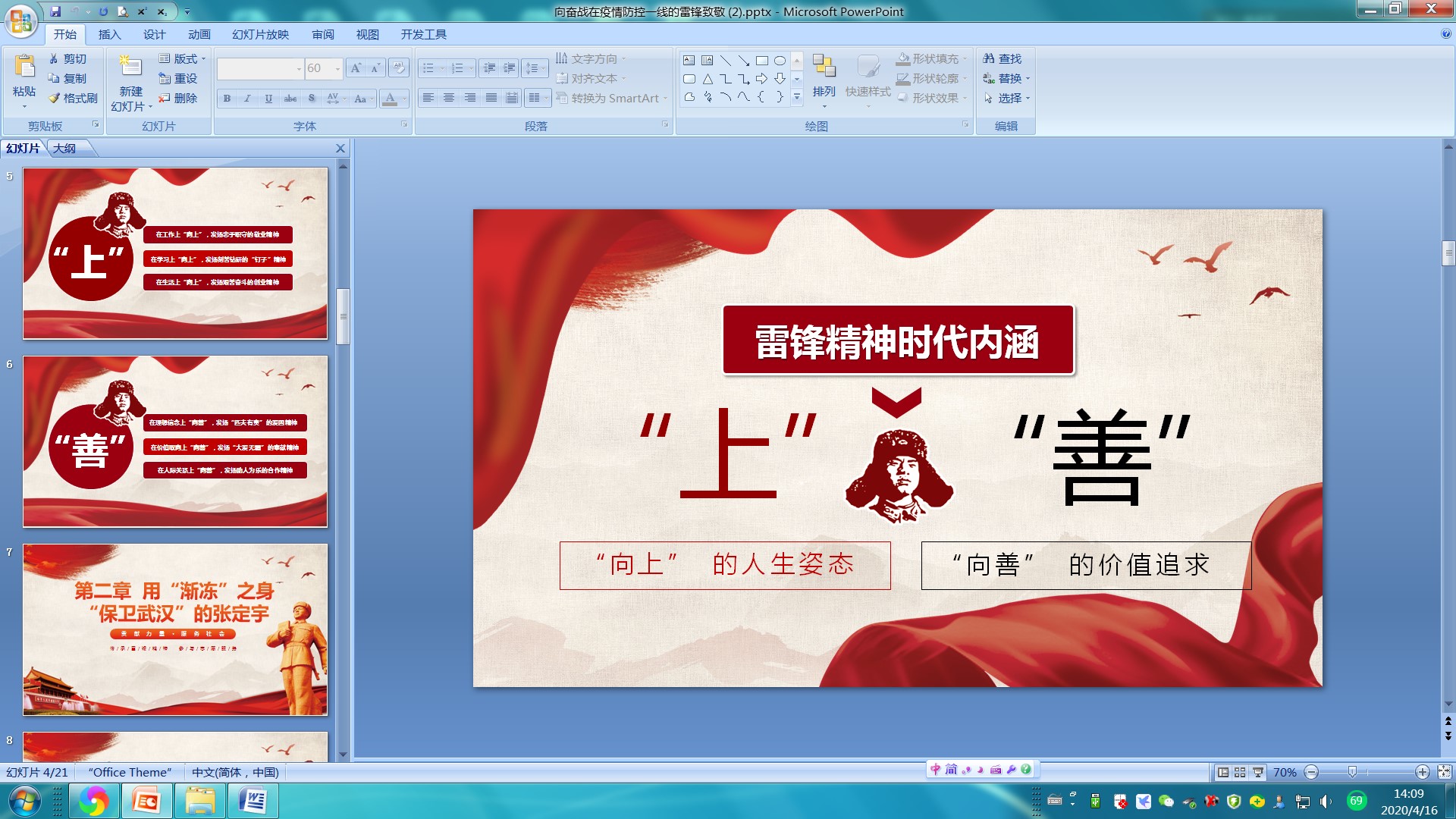Viewport: 1456px width, 819px height.
Task: Click the Clear Formatting icon
Action: point(398,68)
